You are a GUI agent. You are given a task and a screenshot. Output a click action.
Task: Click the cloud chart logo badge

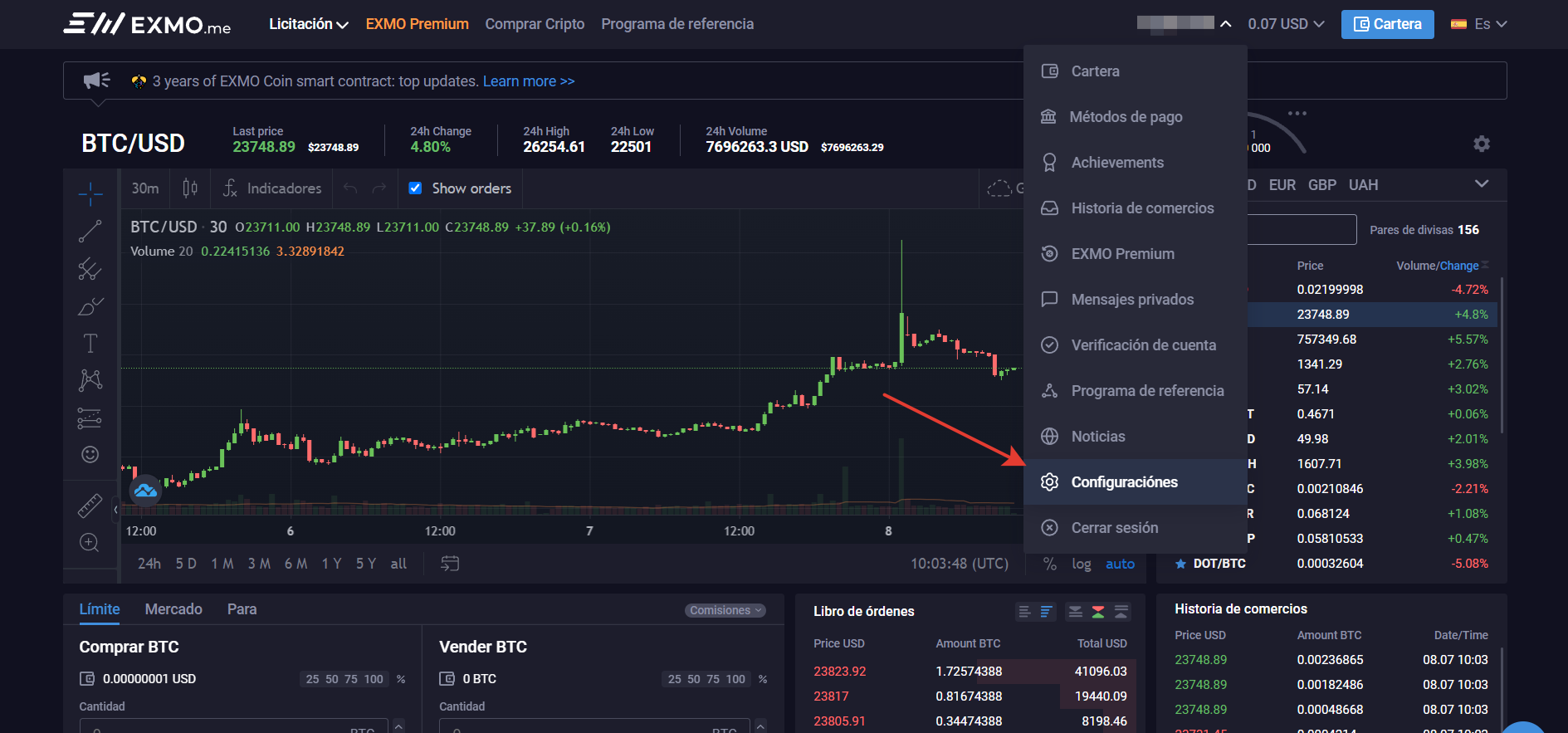click(x=146, y=490)
